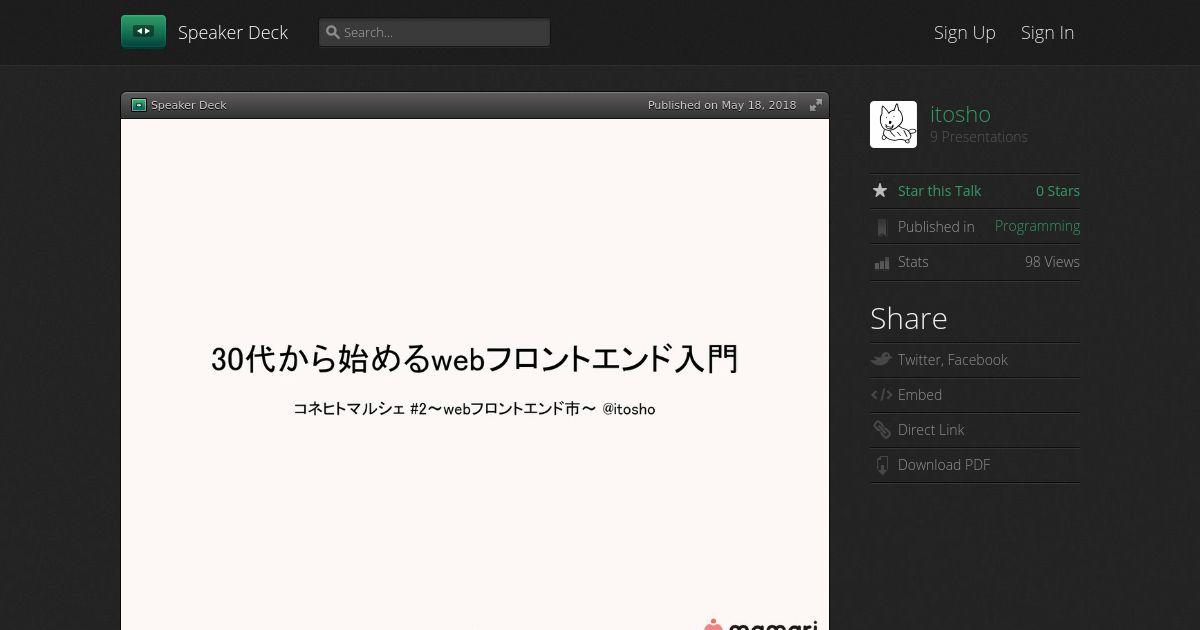Image resolution: width=1200 pixels, height=630 pixels.
Task: Click the "98 Views" stat text
Action: tap(1052, 262)
